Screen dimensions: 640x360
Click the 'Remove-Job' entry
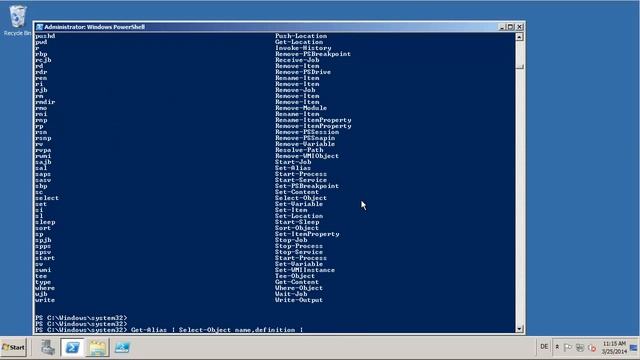coord(295,90)
